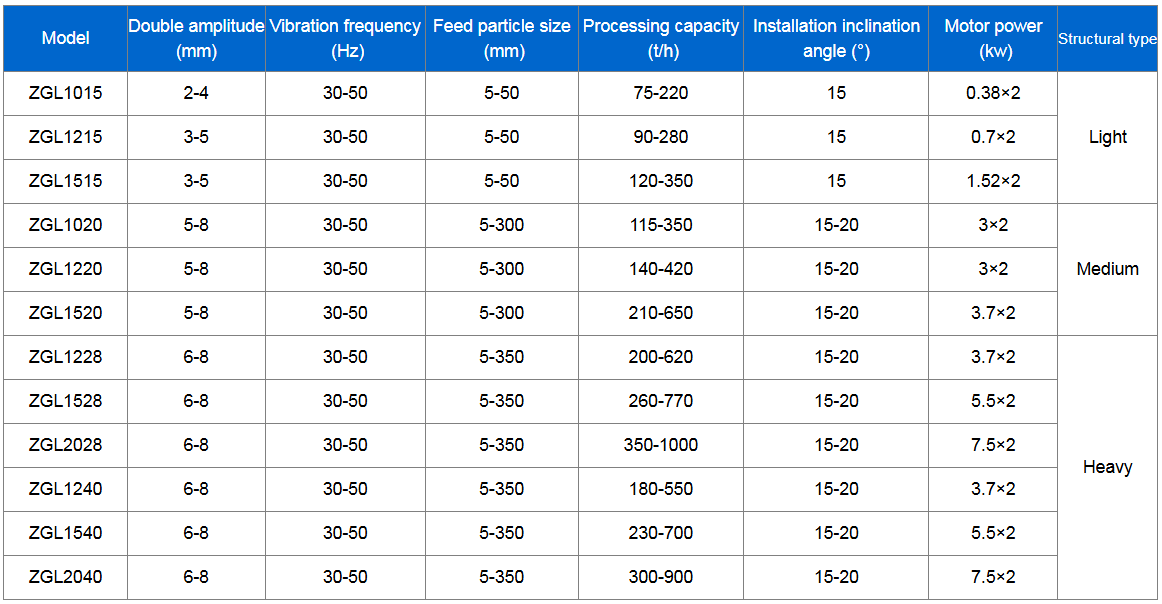This screenshot has height=604, width=1162.
Task: Select the Medium structural type cell
Action: click(1107, 269)
